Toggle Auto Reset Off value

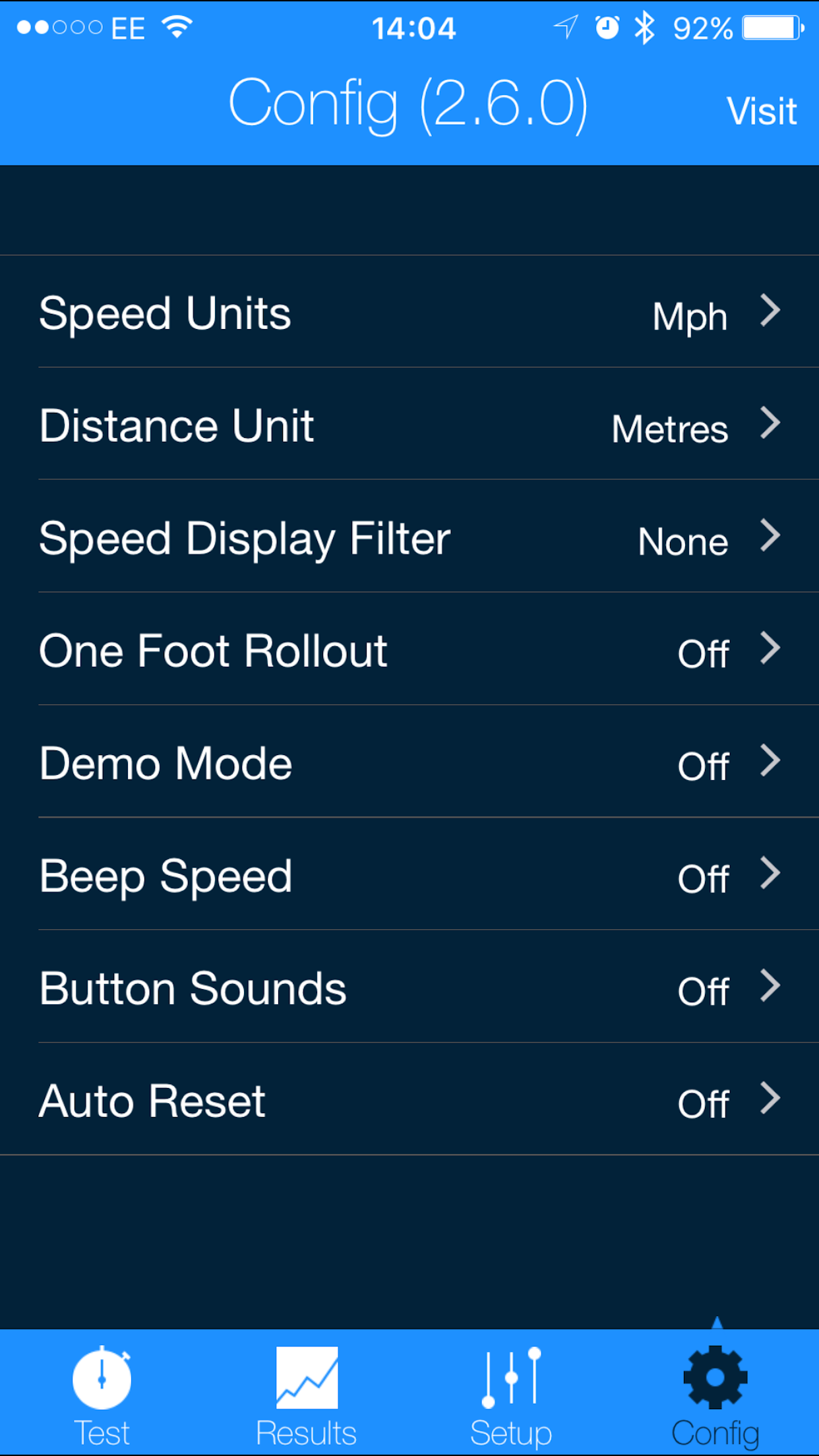click(x=703, y=1104)
